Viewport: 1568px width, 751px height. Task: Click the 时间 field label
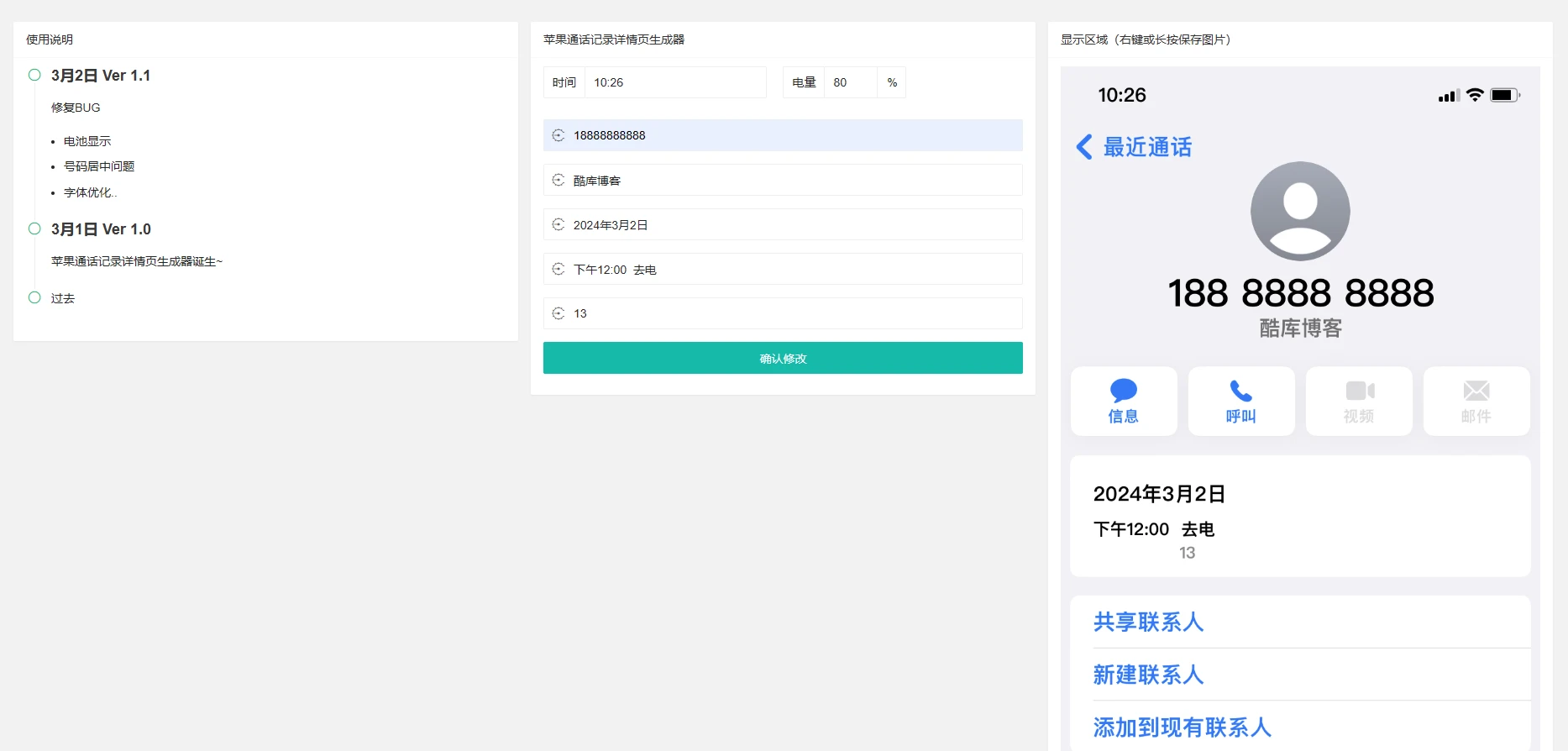pos(564,82)
